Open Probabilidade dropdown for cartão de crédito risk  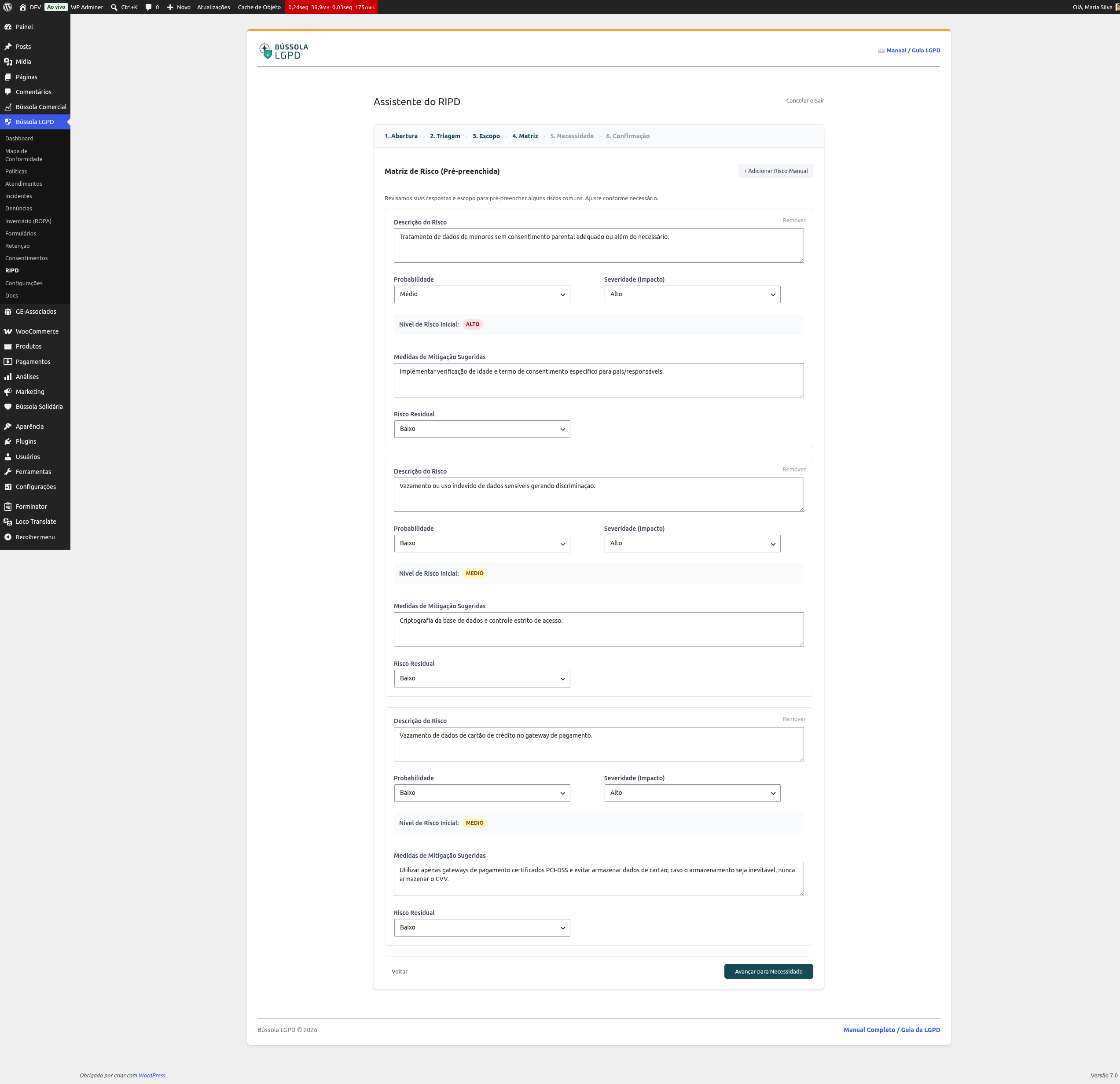click(482, 793)
